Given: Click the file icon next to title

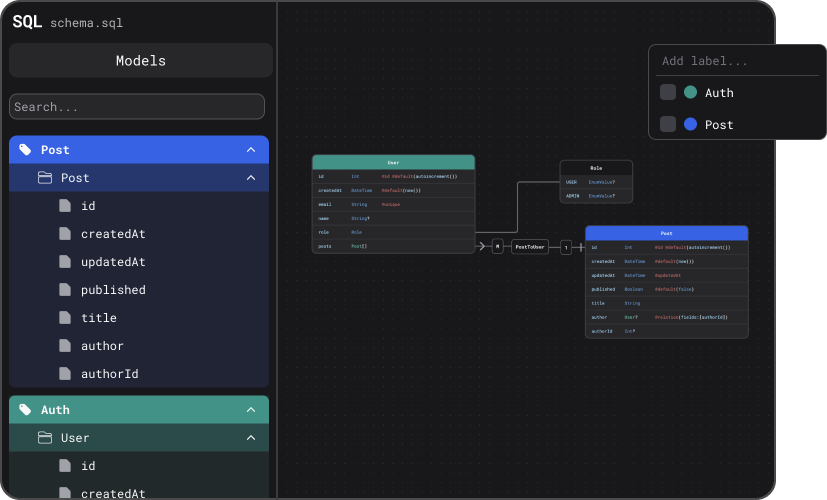Looking at the screenshot, I should (65, 318).
